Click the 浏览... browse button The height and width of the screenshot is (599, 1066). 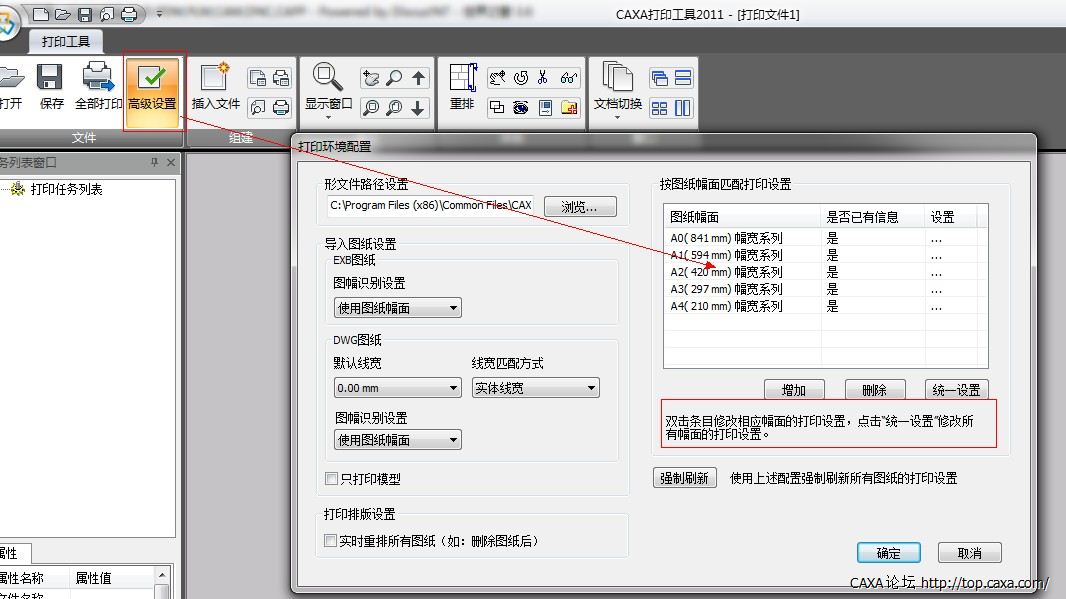tap(580, 207)
